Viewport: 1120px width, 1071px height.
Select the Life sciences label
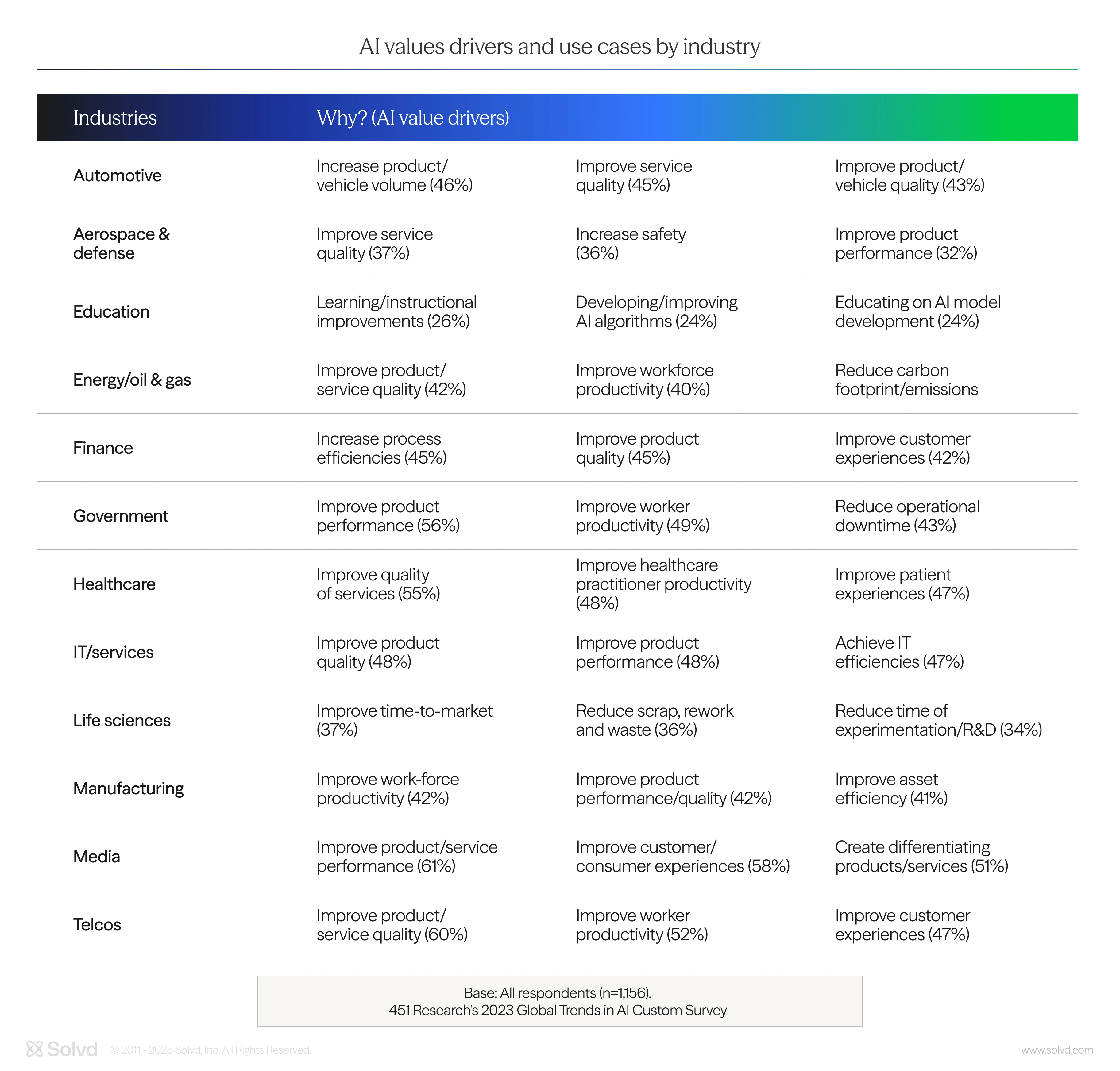point(122,720)
